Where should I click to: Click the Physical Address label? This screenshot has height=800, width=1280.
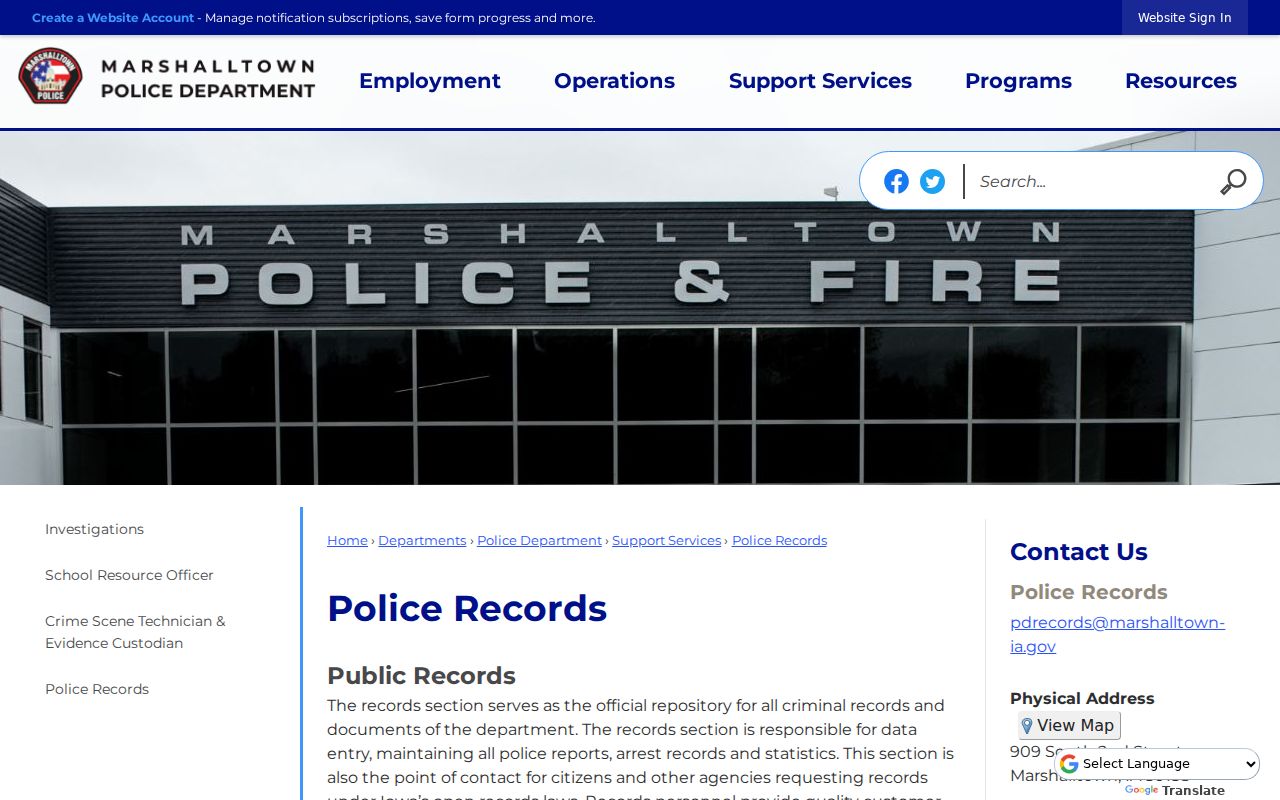1082,698
